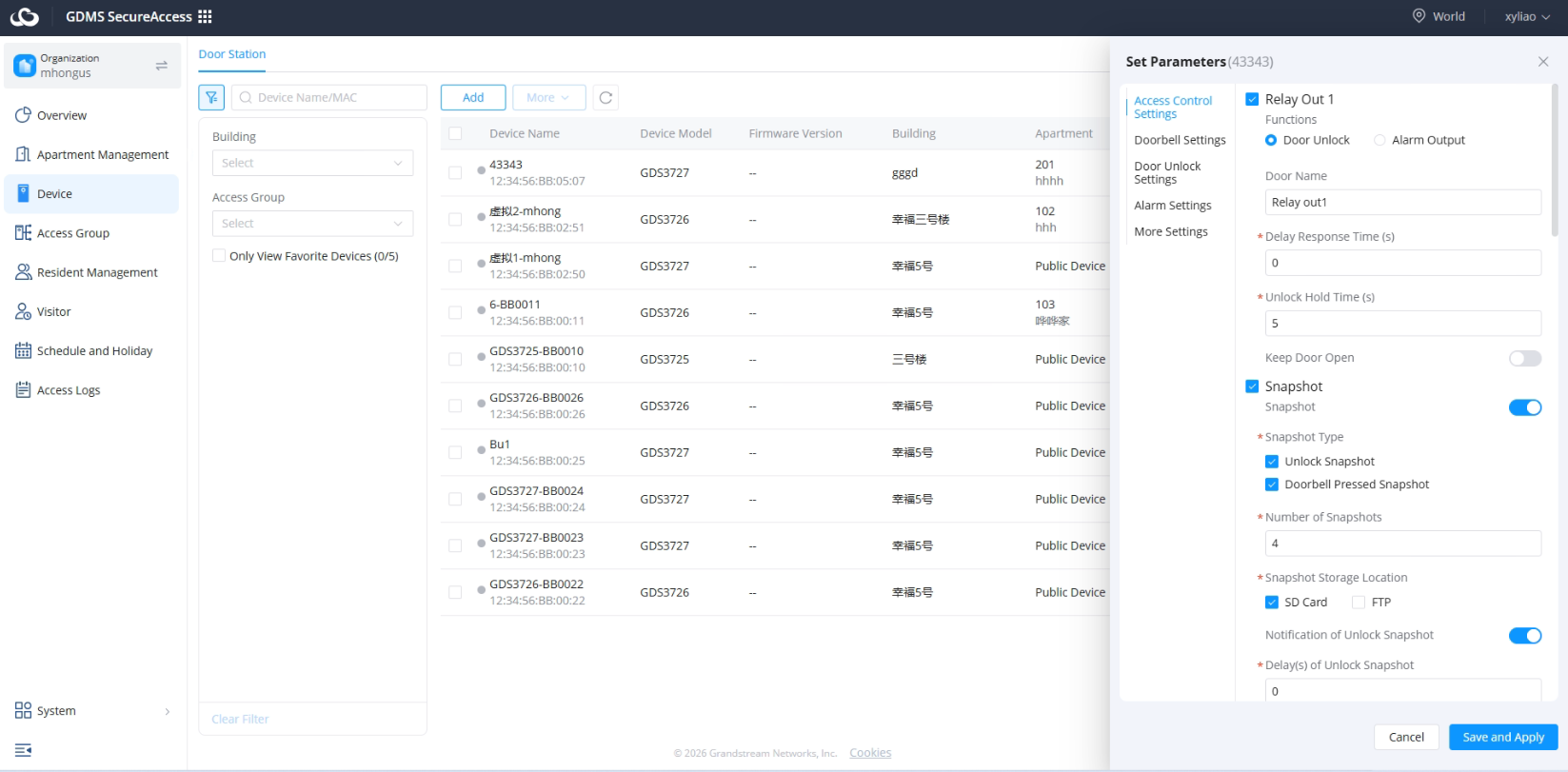Switch to Doorbell Settings section

1180,140
